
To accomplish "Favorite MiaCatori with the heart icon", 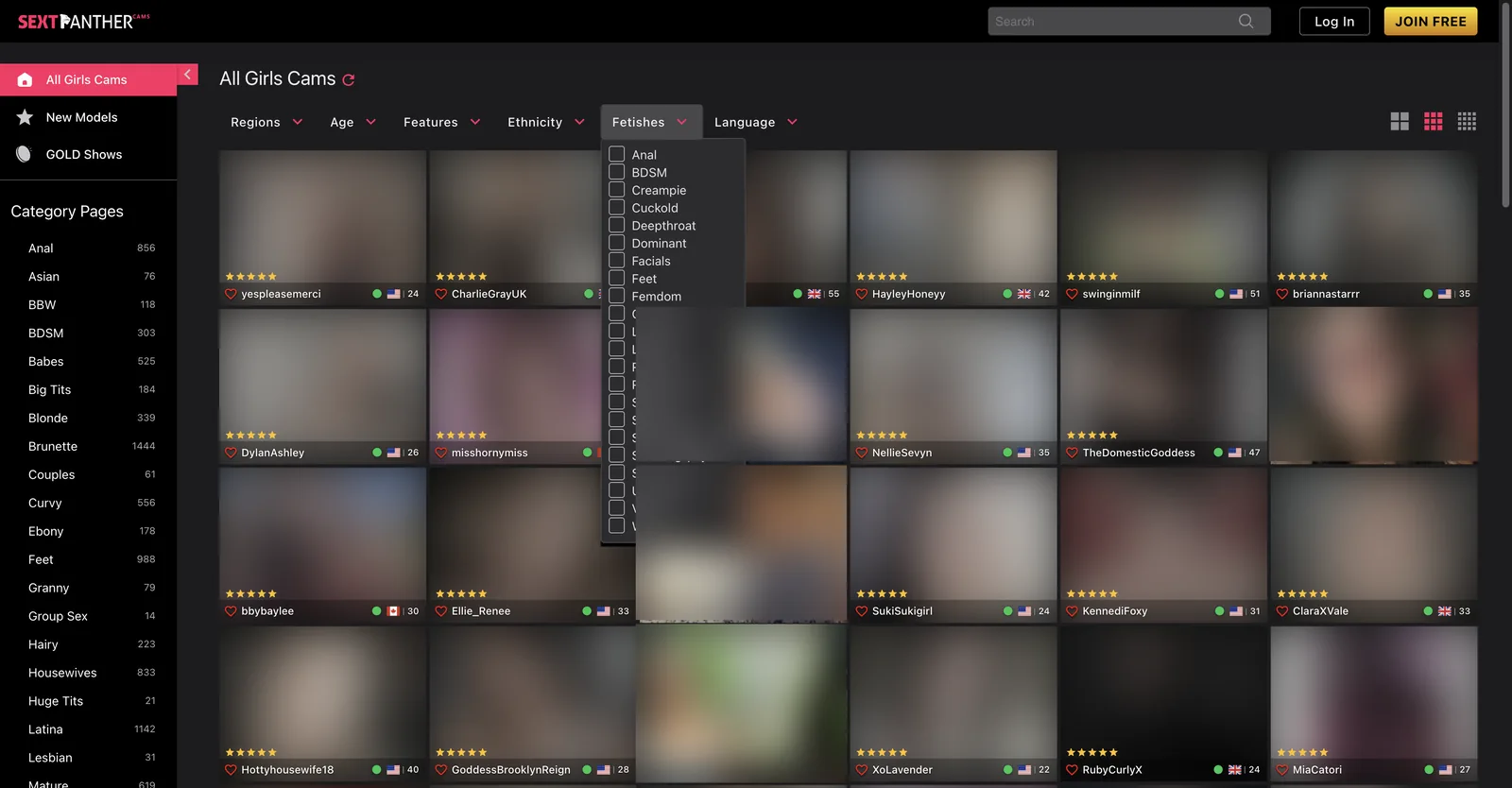I will tap(1282, 770).
